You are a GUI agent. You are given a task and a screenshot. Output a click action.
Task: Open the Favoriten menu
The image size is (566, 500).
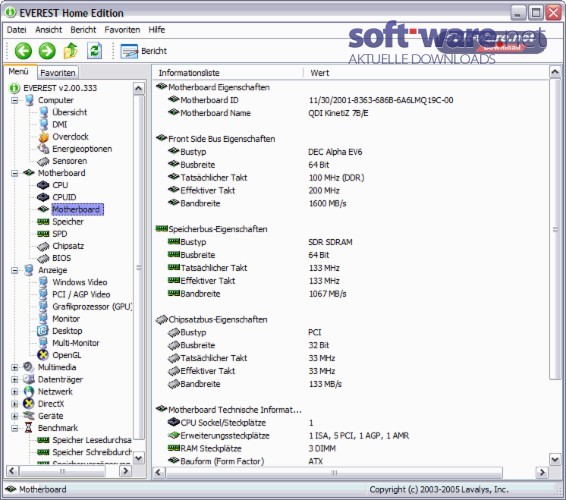[x=122, y=30]
